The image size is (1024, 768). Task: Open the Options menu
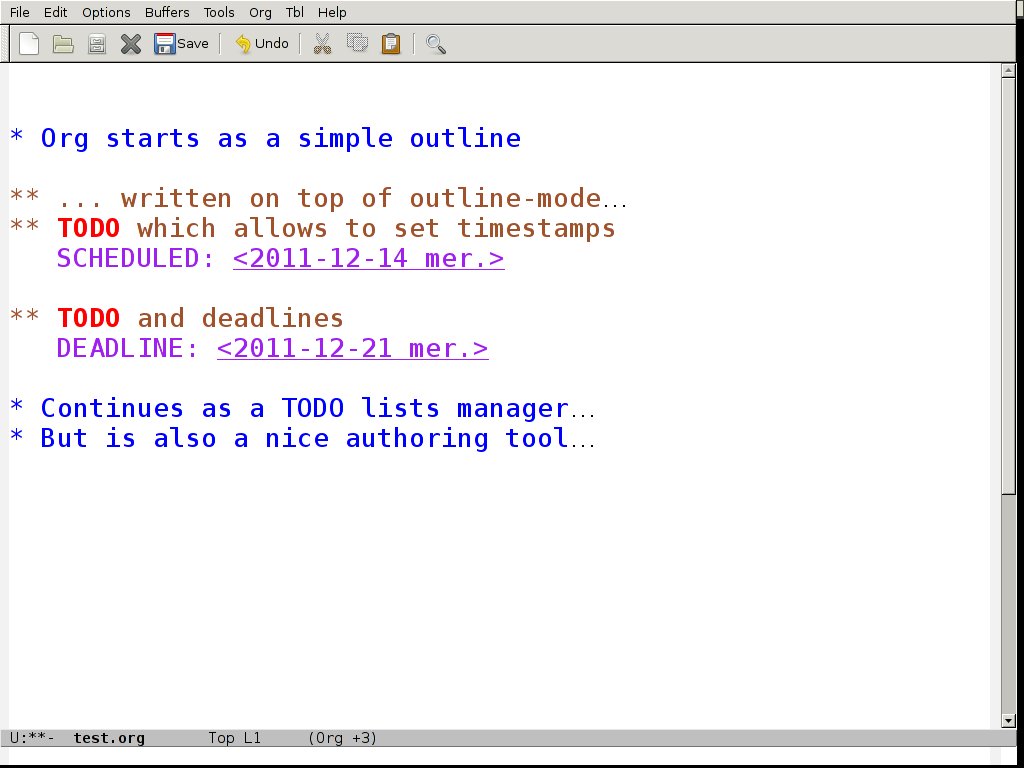106,12
